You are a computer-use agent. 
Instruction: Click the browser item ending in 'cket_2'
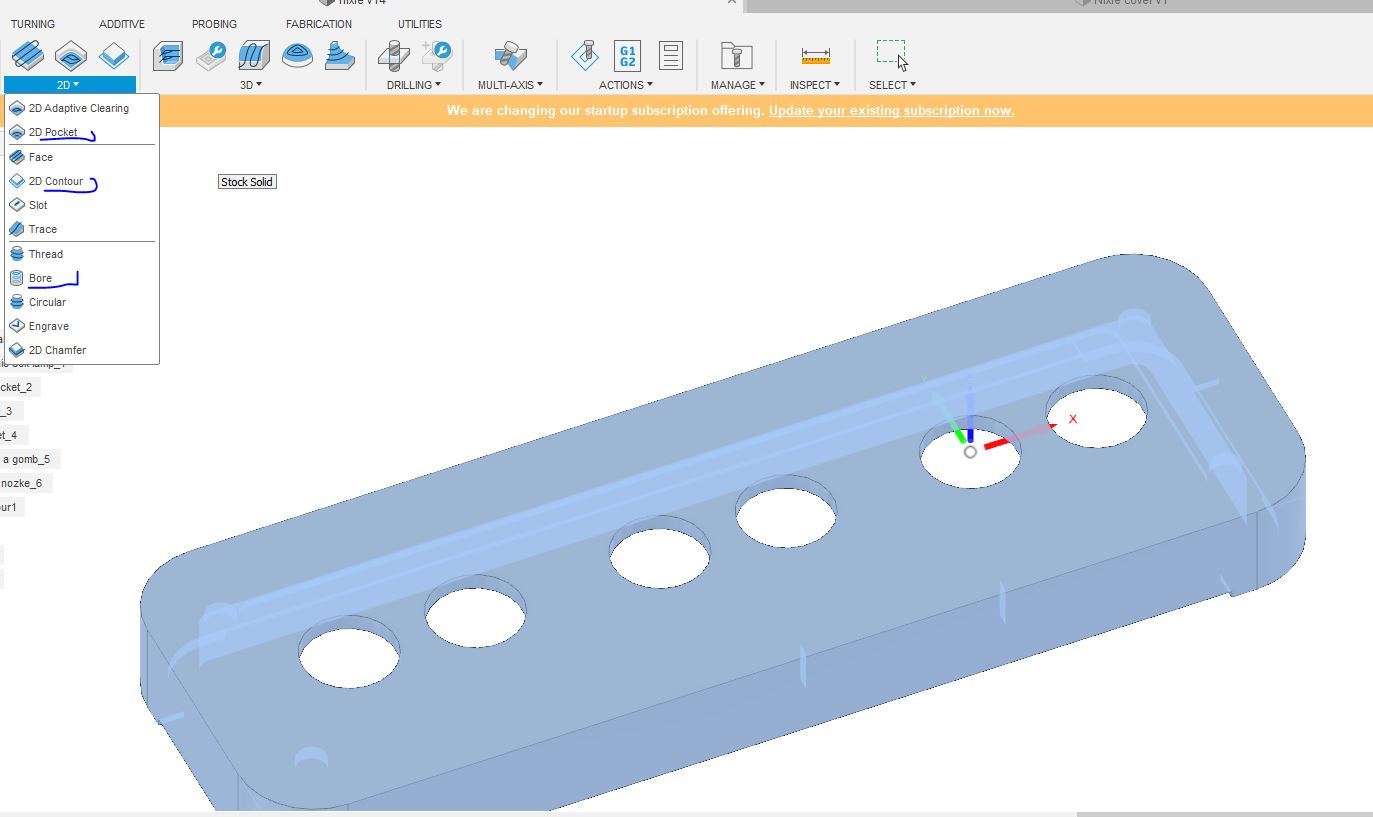(x=19, y=387)
